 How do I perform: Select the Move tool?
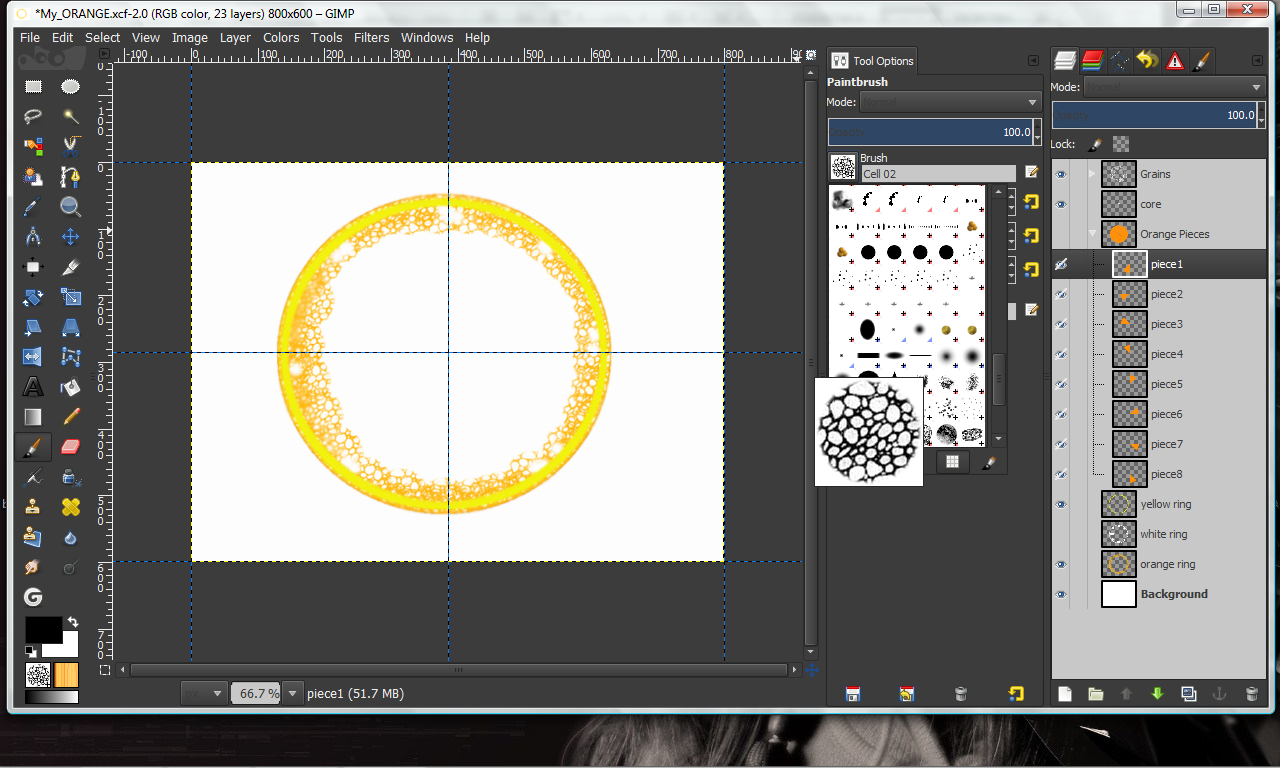pyautogui.click(x=70, y=237)
